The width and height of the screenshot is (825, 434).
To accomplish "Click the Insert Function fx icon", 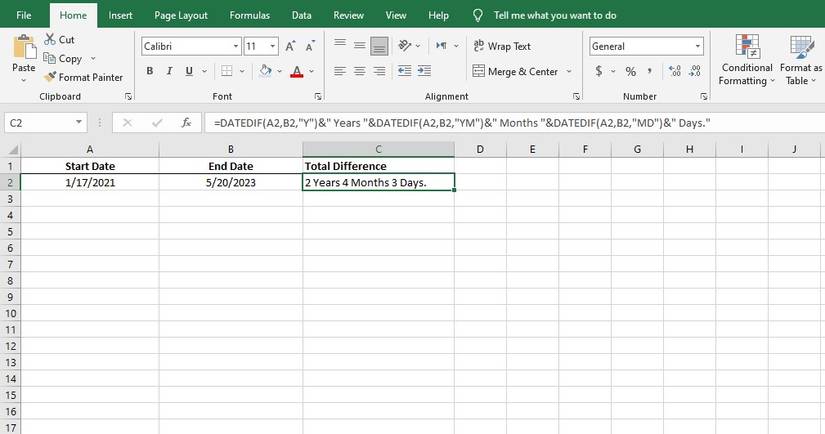I will click(x=186, y=123).
